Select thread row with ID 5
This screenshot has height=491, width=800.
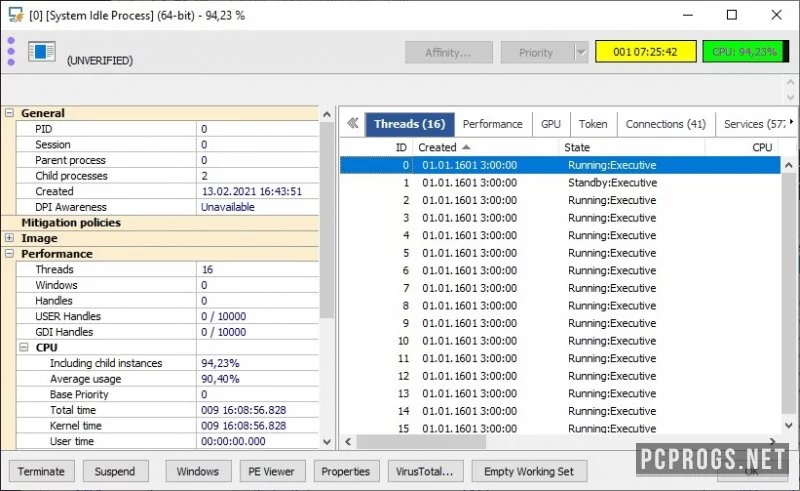click(x=560, y=253)
